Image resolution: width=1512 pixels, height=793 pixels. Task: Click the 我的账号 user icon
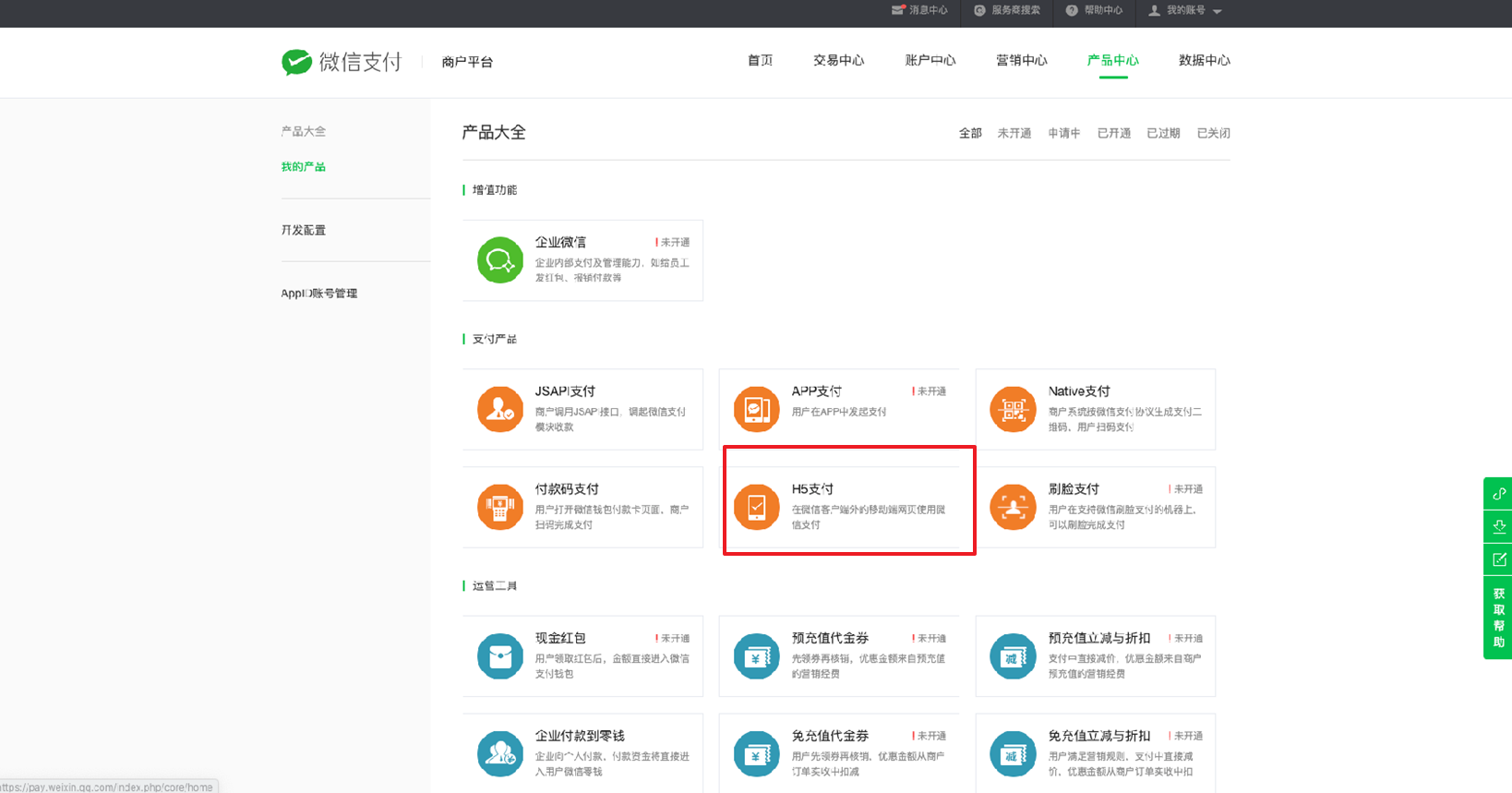1154,10
